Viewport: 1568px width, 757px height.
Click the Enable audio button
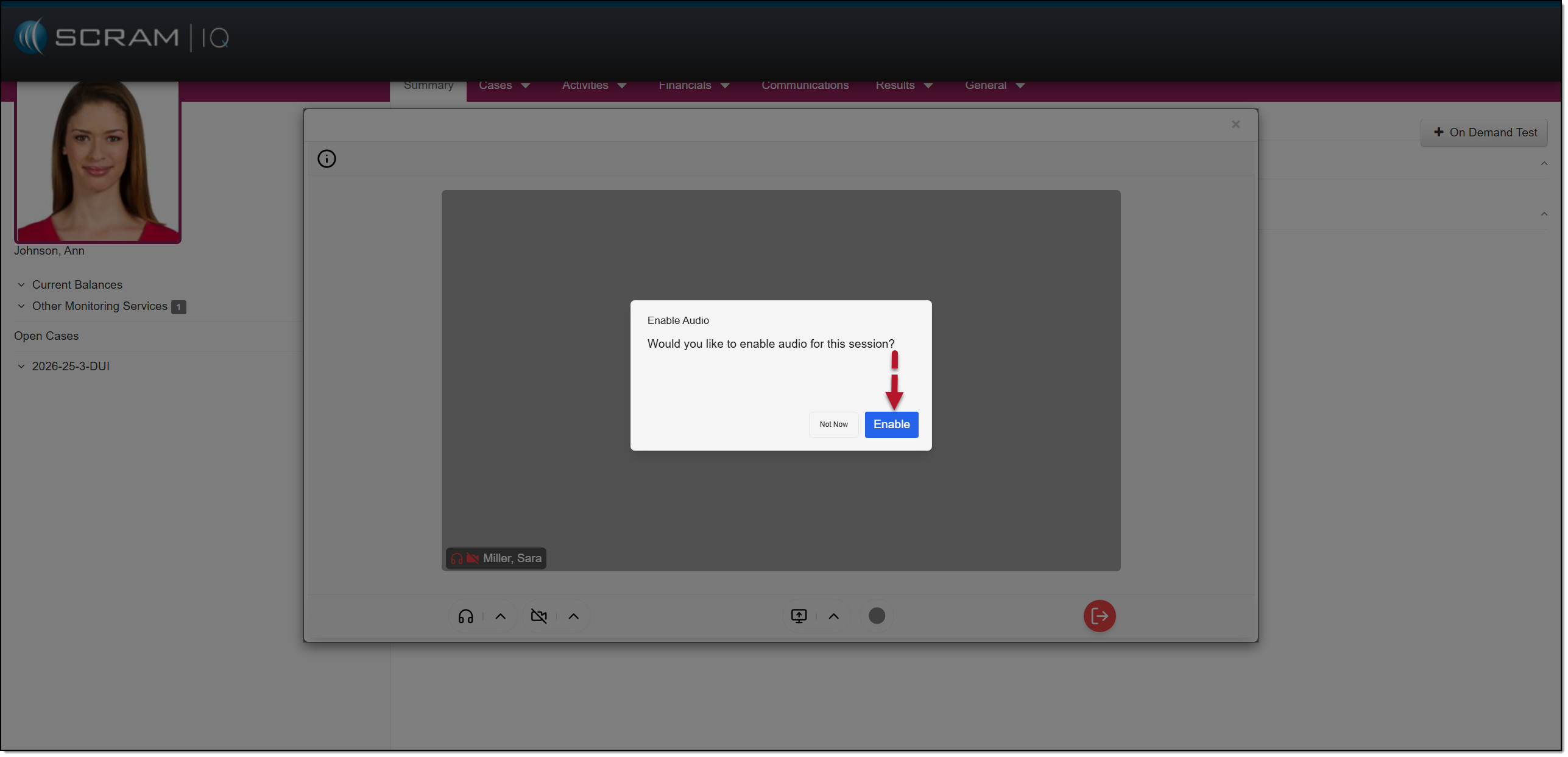[891, 424]
